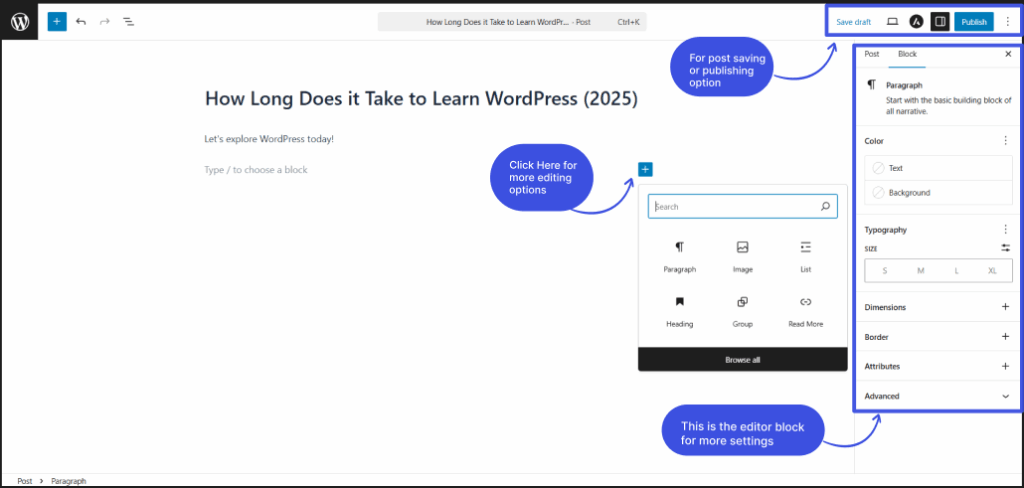Click the block Search input field
Screen dimensions: 1024x488
[x=743, y=206]
